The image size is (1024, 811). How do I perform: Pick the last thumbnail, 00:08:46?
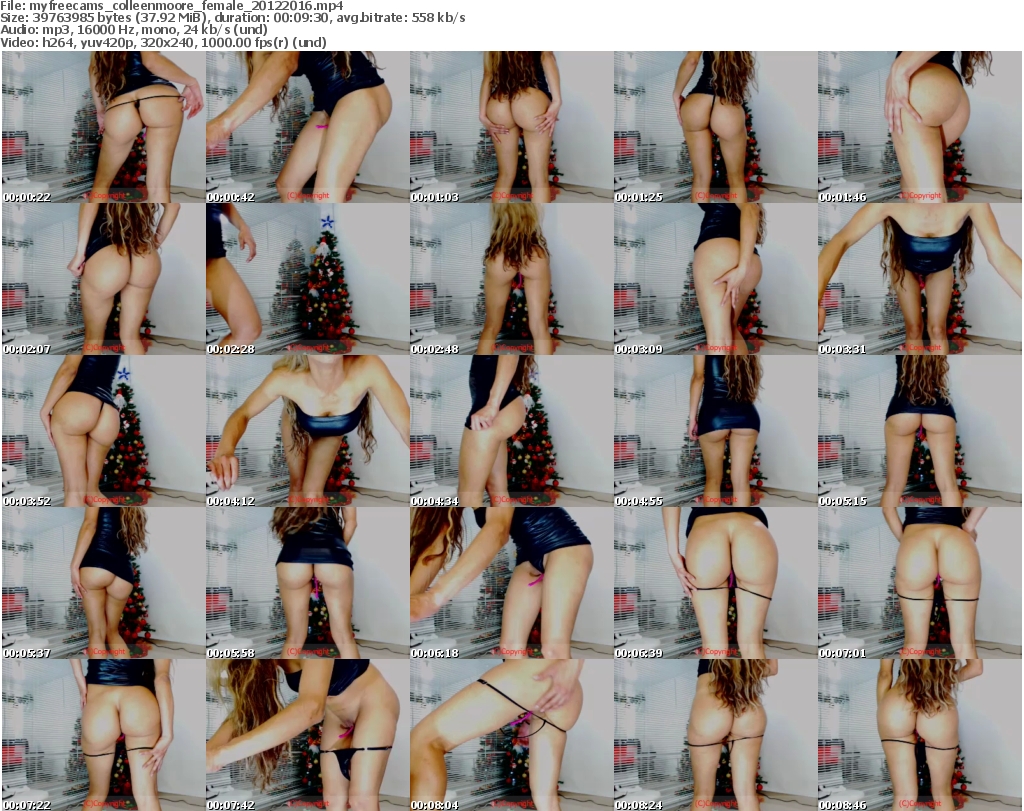coord(920,735)
